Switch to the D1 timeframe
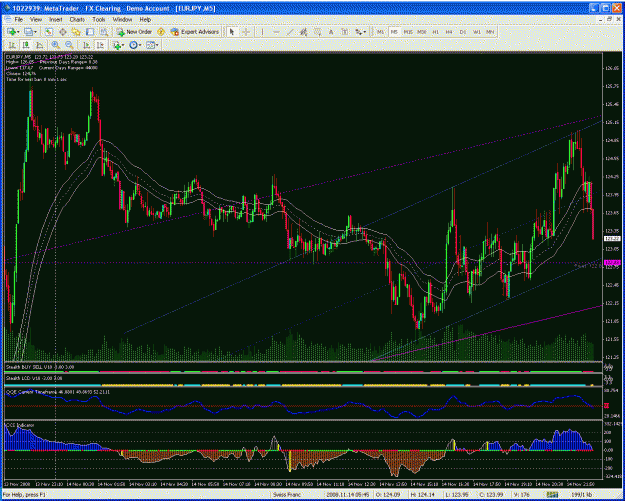This screenshot has width=625, height=501. (463, 32)
